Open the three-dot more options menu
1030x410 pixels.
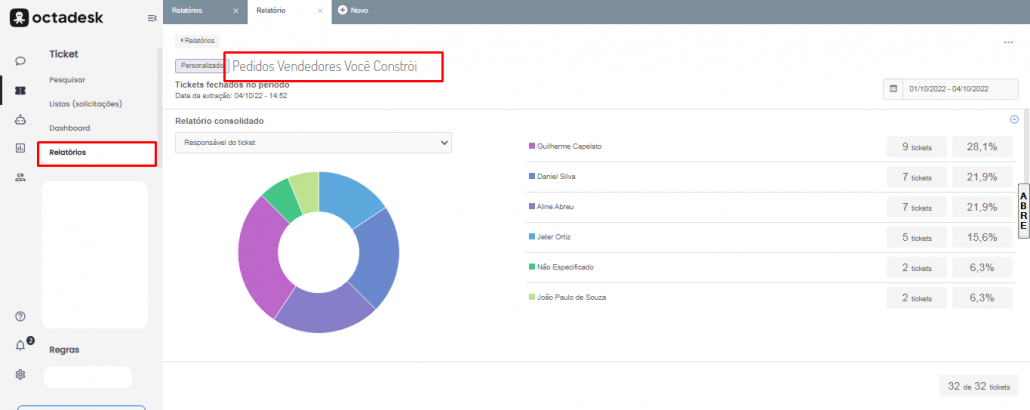point(1008,42)
